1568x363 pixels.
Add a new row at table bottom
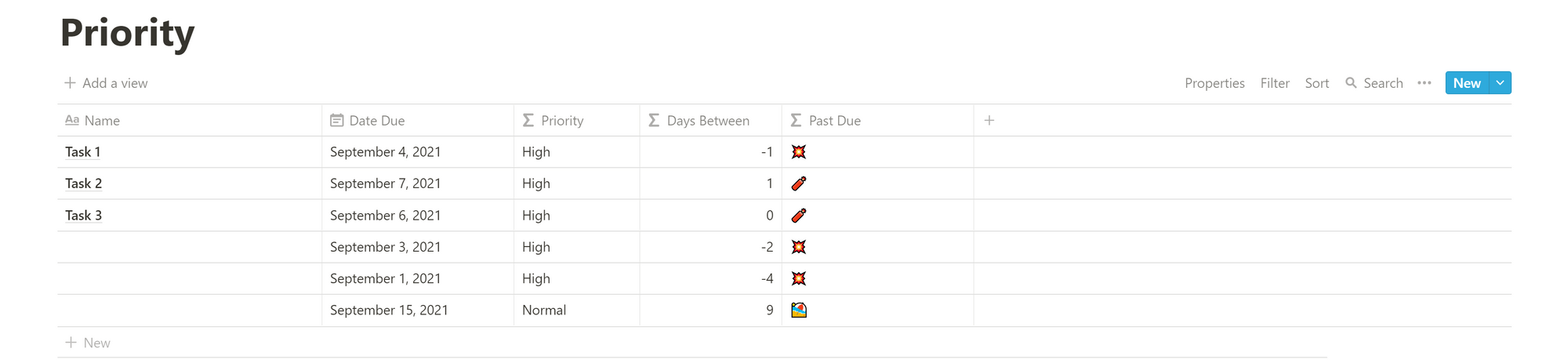click(88, 343)
